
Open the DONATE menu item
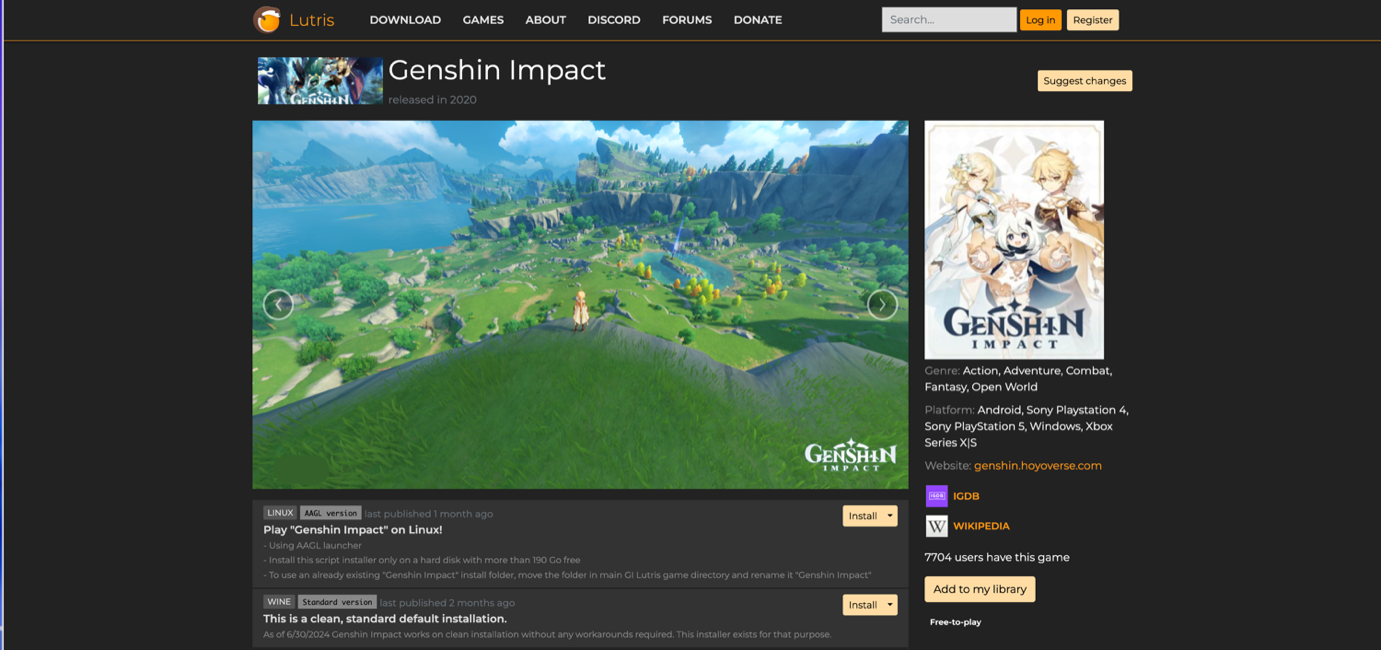coord(758,20)
